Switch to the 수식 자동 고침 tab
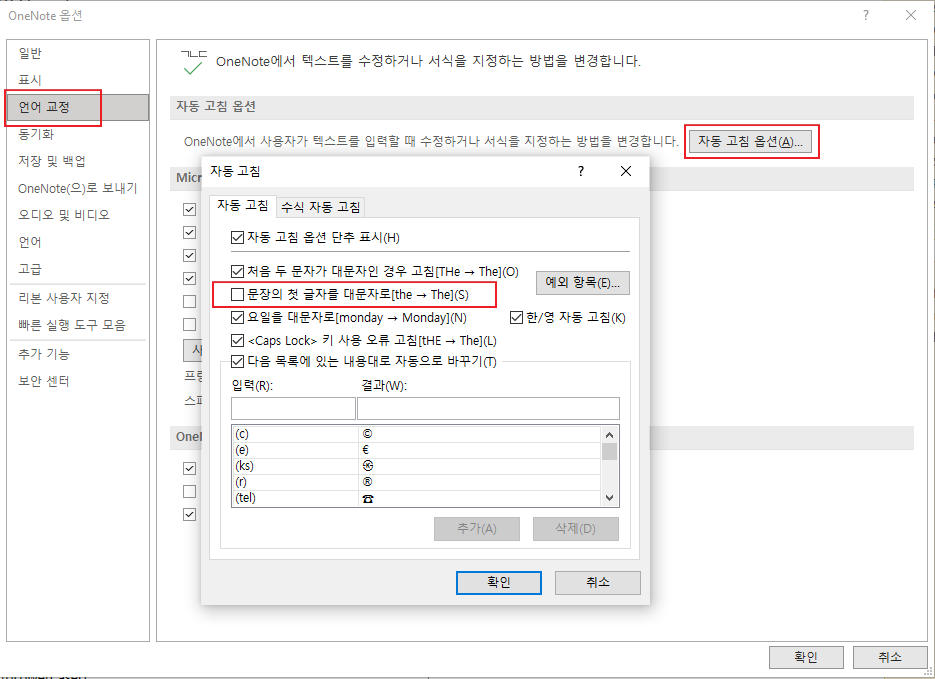This screenshot has width=935, height=679. (x=321, y=207)
